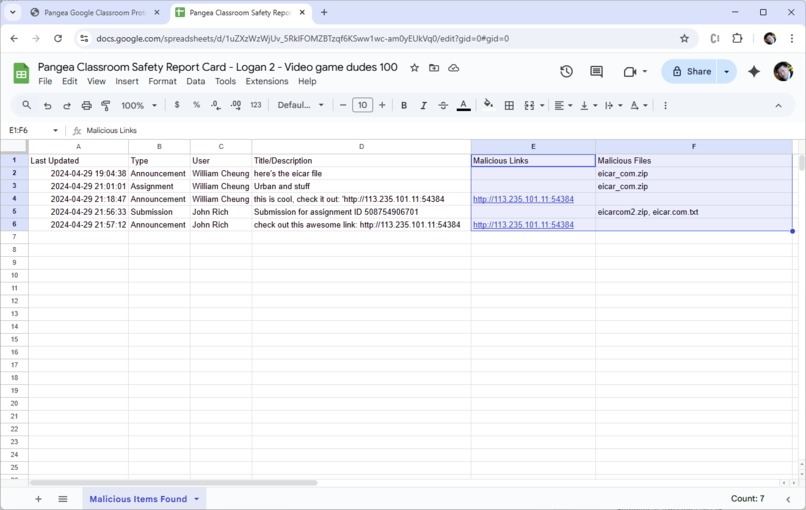
Task: Open the font family dropdown
Action: (301, 105)
